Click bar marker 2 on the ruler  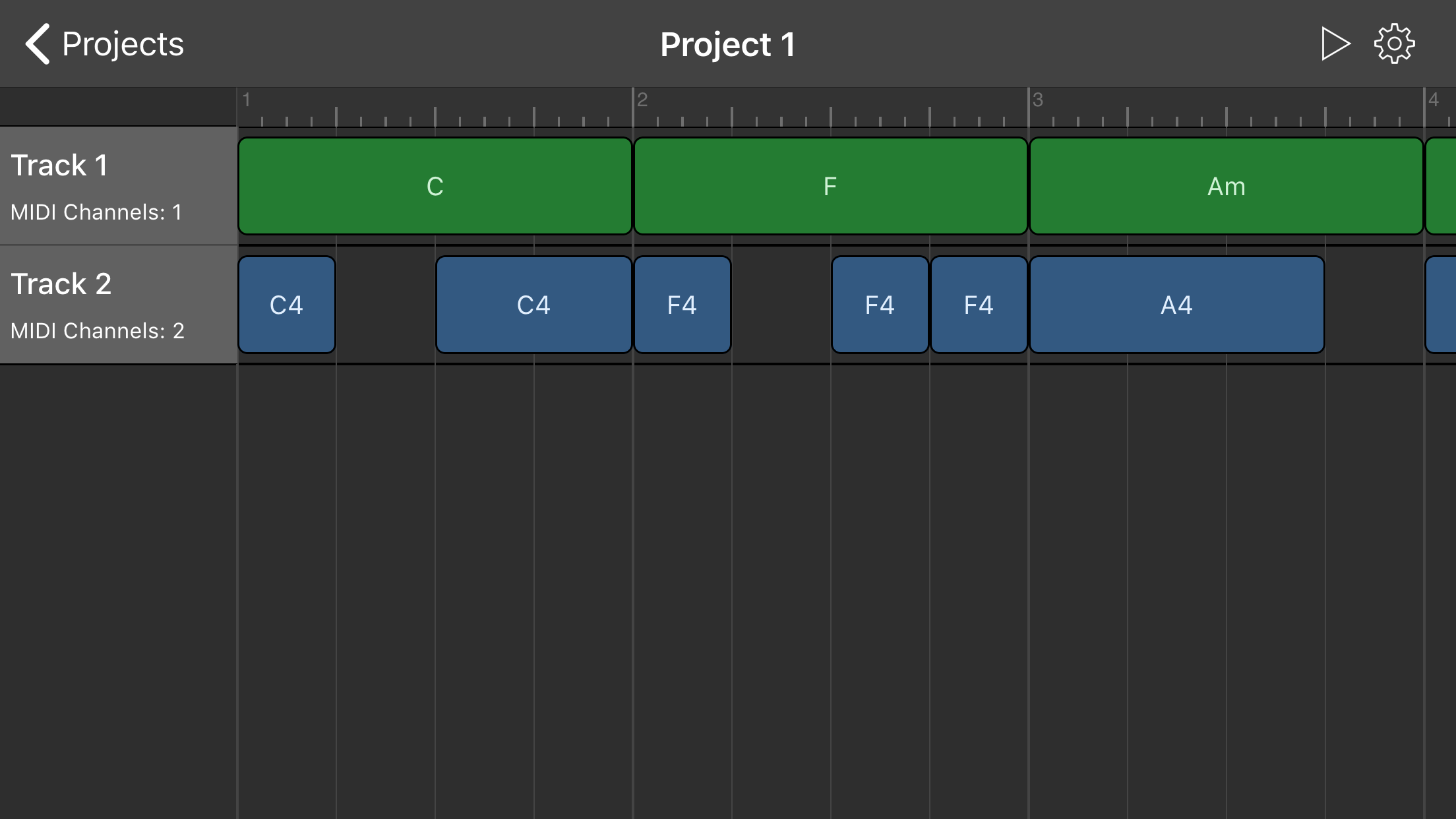(x=642, y=100)
